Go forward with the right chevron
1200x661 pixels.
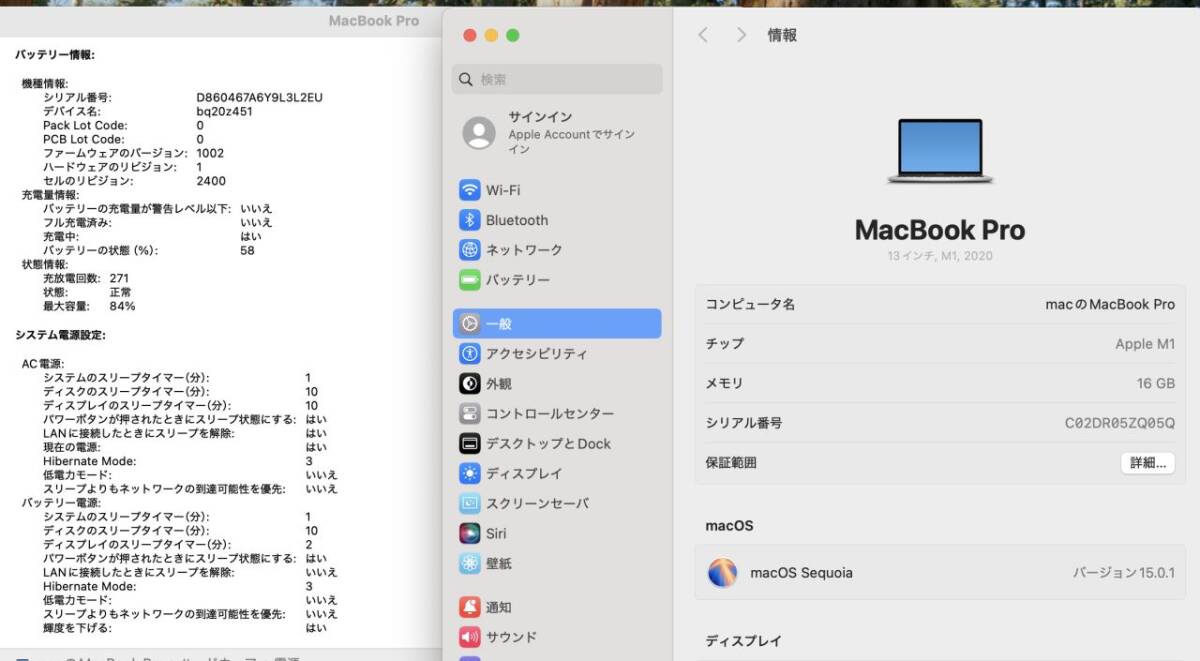click(x=741, y=35)
